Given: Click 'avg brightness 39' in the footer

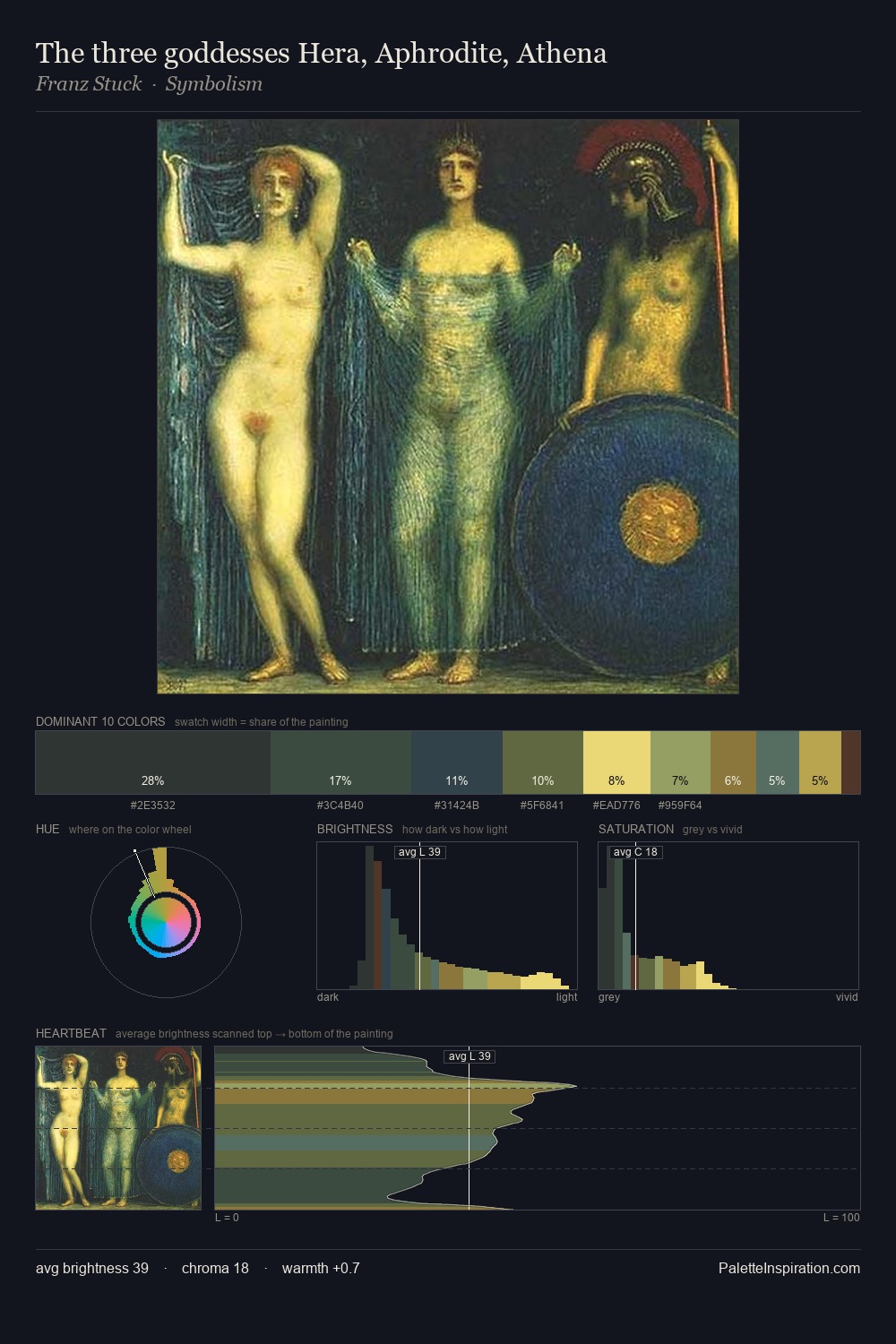Looking at the screenshot, I should tap(92, 1268).
